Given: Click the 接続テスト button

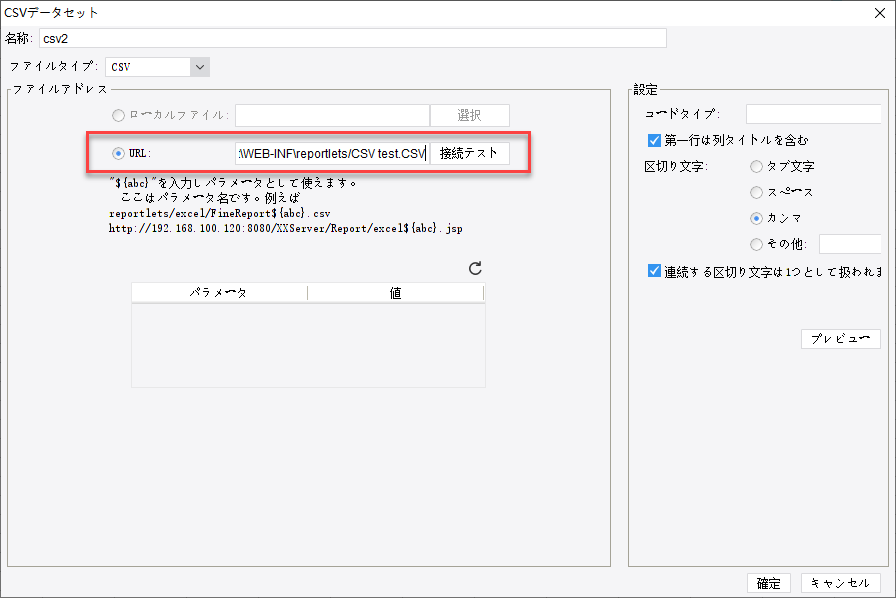Looking at the screenshot, I should tap(469, 153).
